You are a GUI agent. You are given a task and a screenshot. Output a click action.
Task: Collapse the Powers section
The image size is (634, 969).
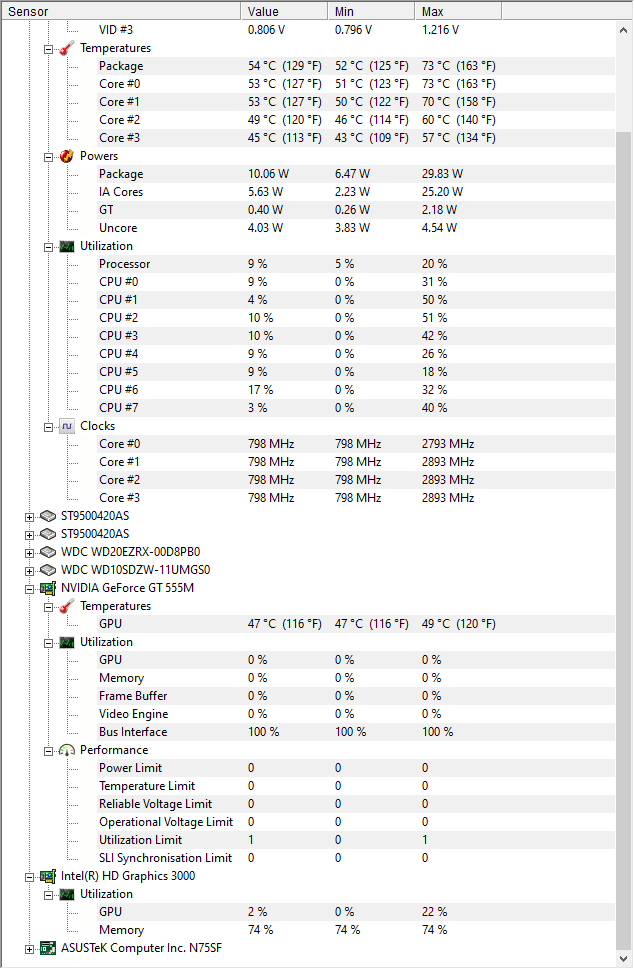(48, 156)
